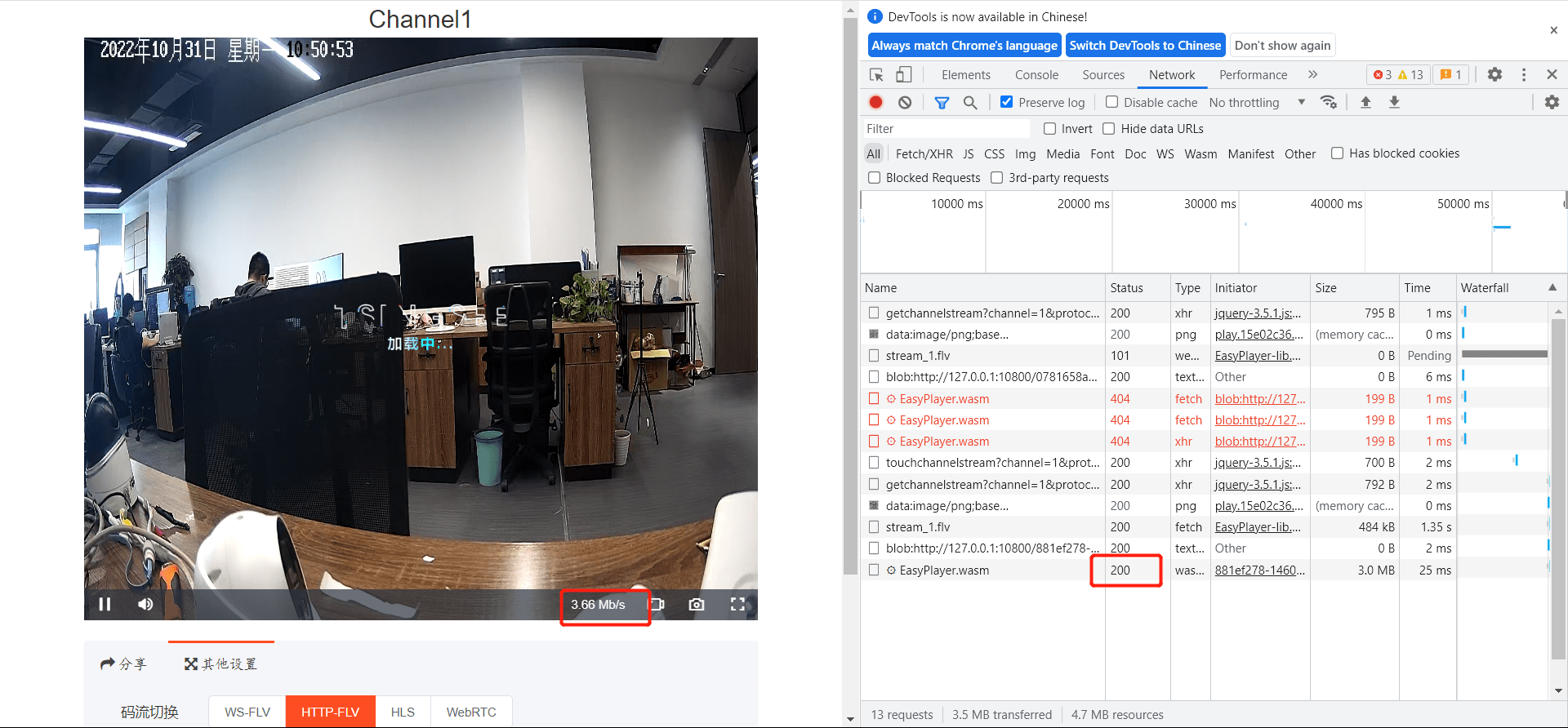The image size is (1568, 728).
Task: Open the 881ef278-1460 initiator link
Action: tap(1259, 570)
